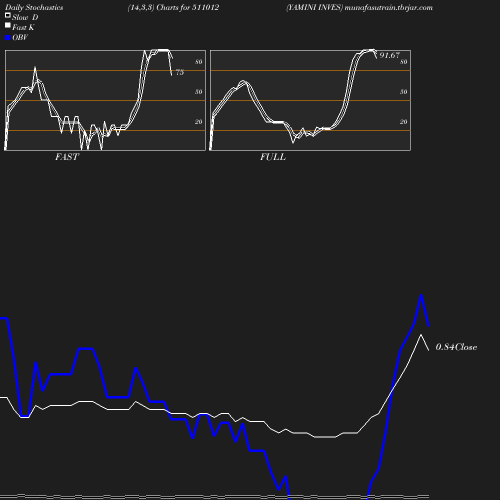The image size is (500, 500).
Task: Click the blue OBV line peak
Action: pyautogui.click(x=421, y=295)
